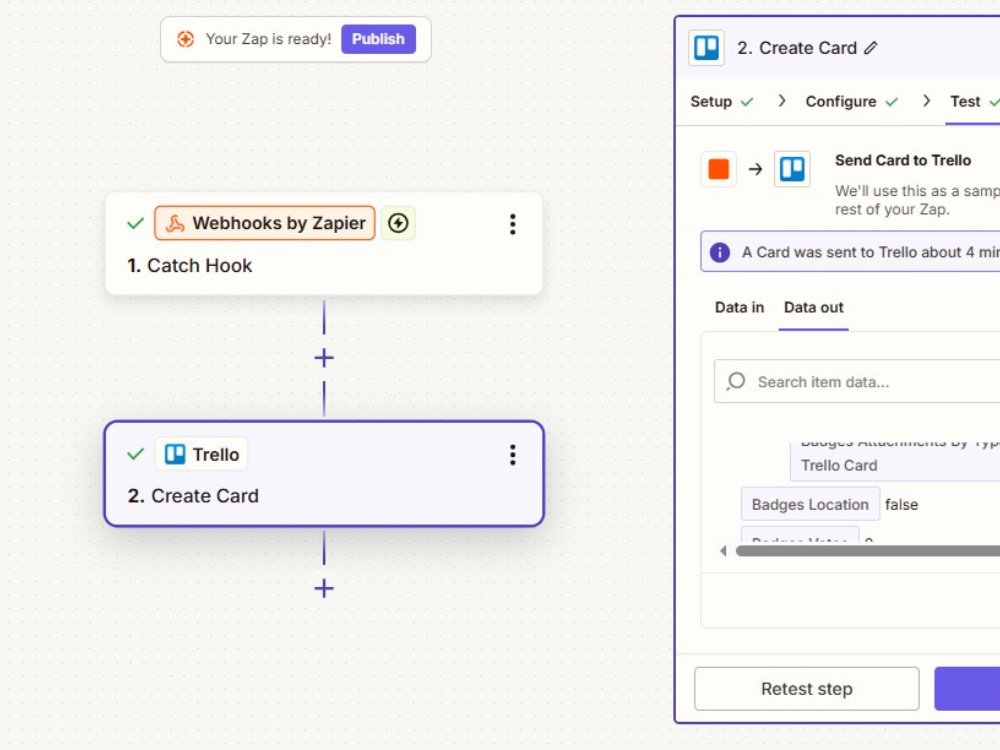The image size is (1000, 750).
Task: Select the Webhooks by Zapier app badge
Action: tap(265, 223)
